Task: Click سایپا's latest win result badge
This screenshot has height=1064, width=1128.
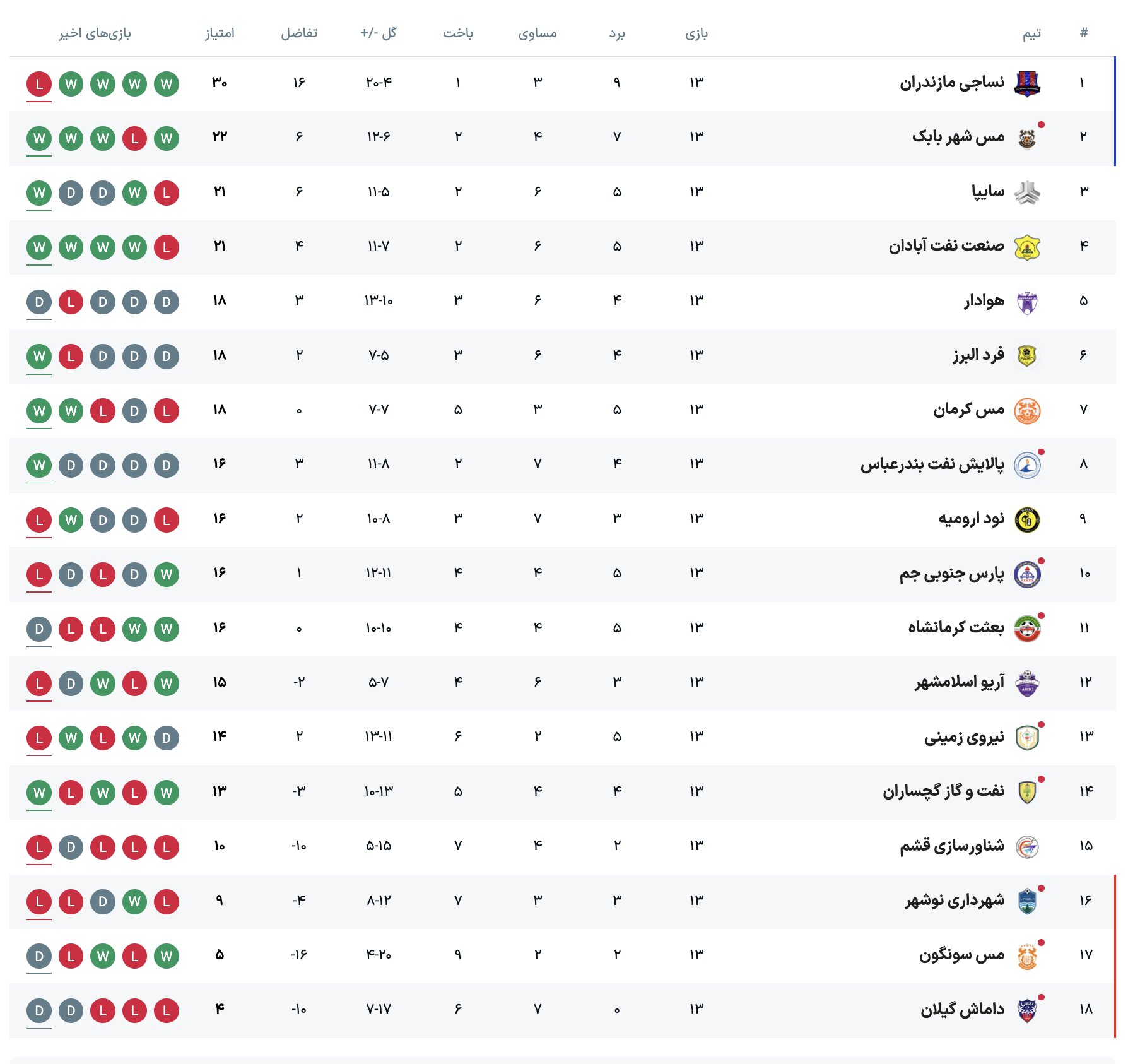Action: click(x=39, y=193)
